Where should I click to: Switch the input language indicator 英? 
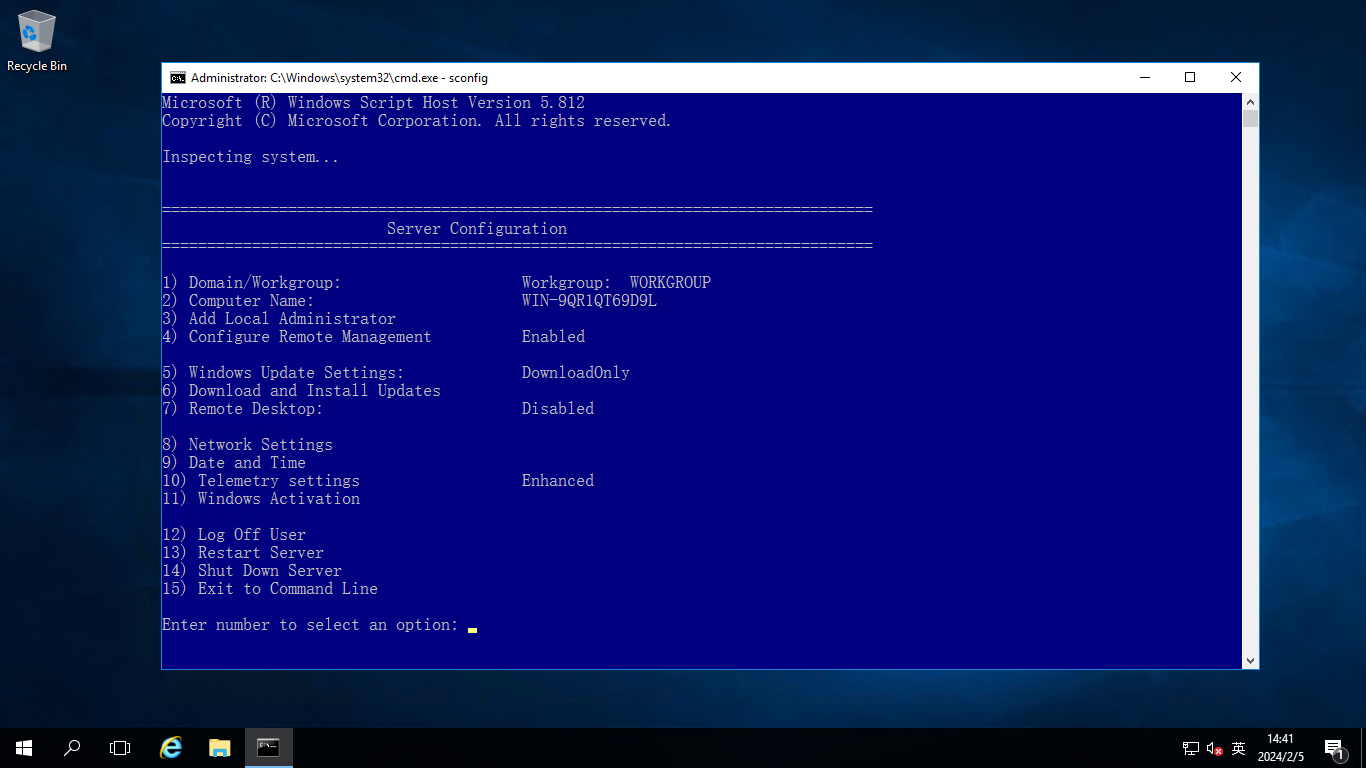click(1238, 748)
